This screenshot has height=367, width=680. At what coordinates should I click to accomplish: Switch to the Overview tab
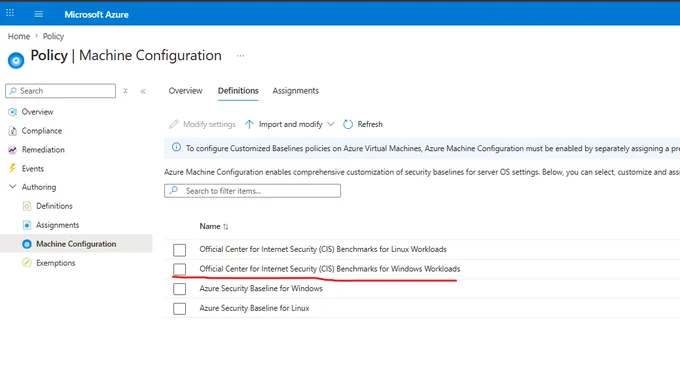[x=185, y=91]
